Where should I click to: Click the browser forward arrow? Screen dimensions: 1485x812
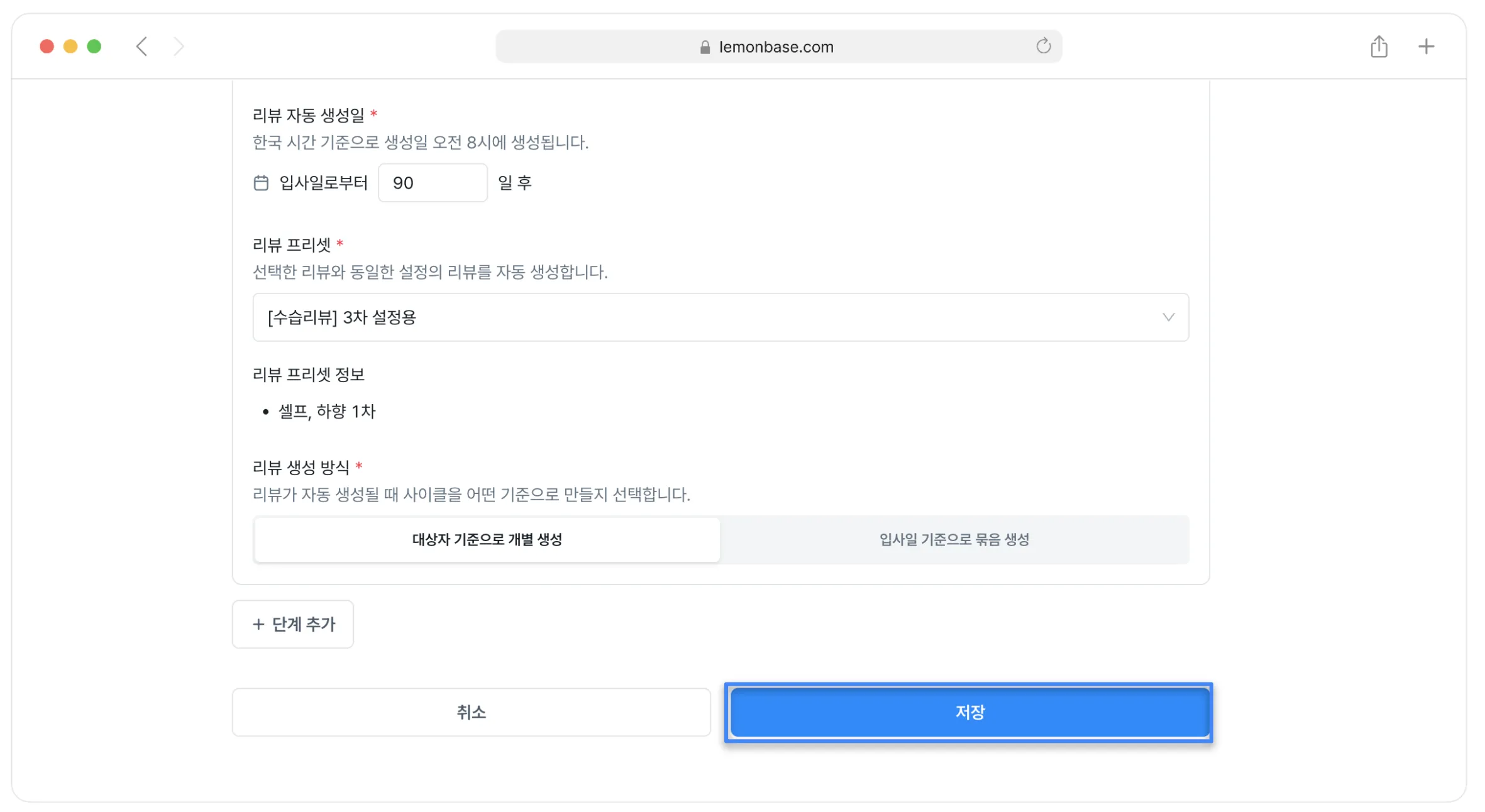(x=179, y=47)
